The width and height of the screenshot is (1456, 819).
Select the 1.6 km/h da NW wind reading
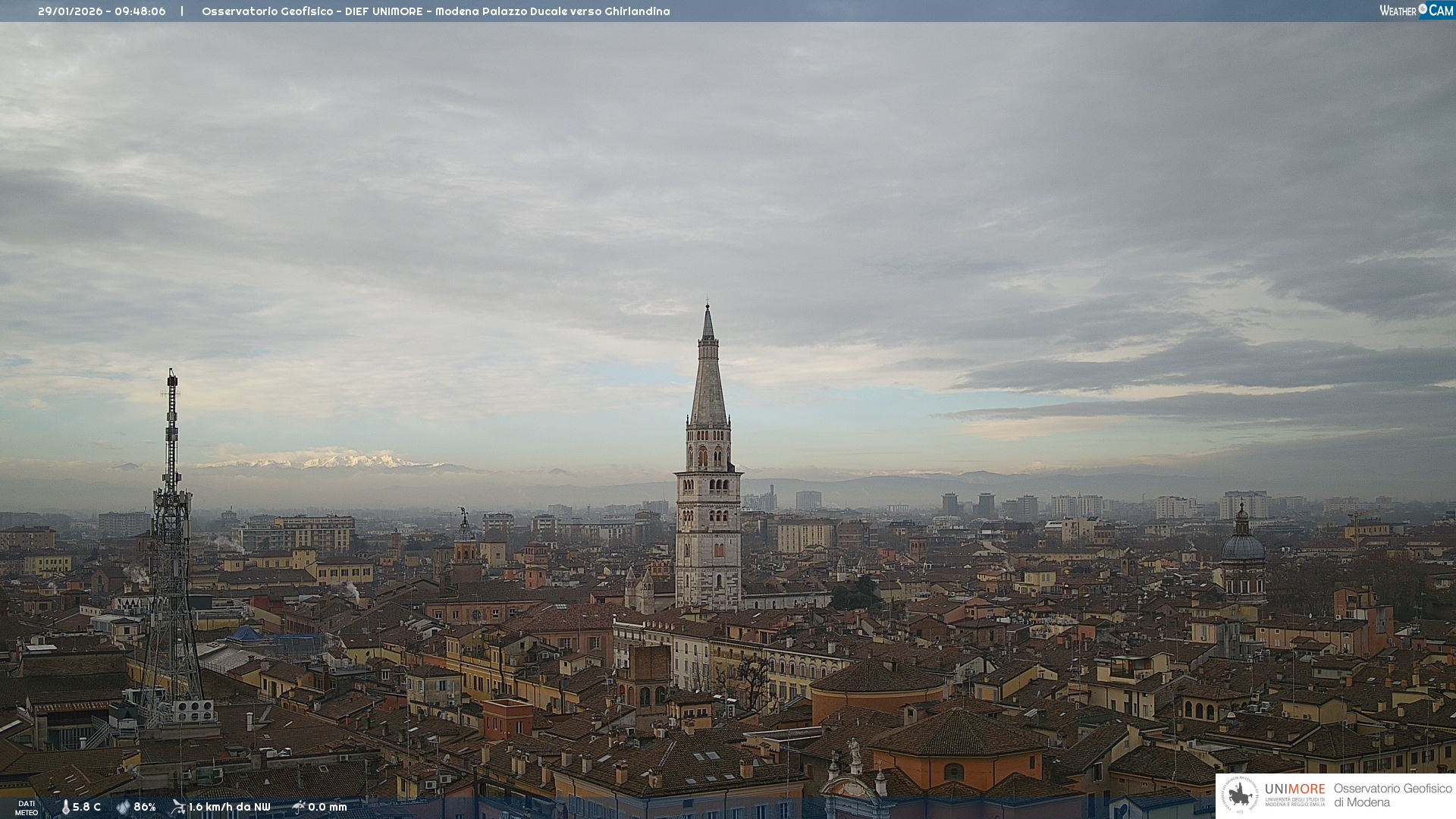click(229, 807)
